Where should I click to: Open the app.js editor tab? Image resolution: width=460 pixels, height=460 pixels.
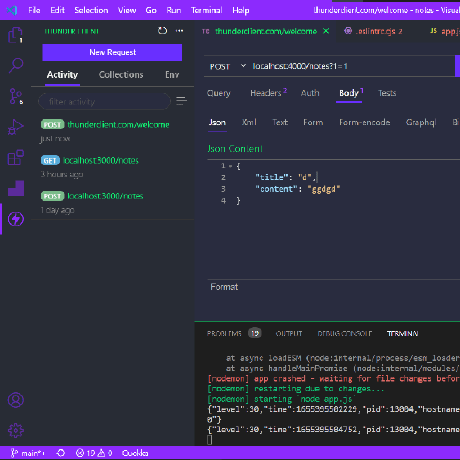pos(445,31)
